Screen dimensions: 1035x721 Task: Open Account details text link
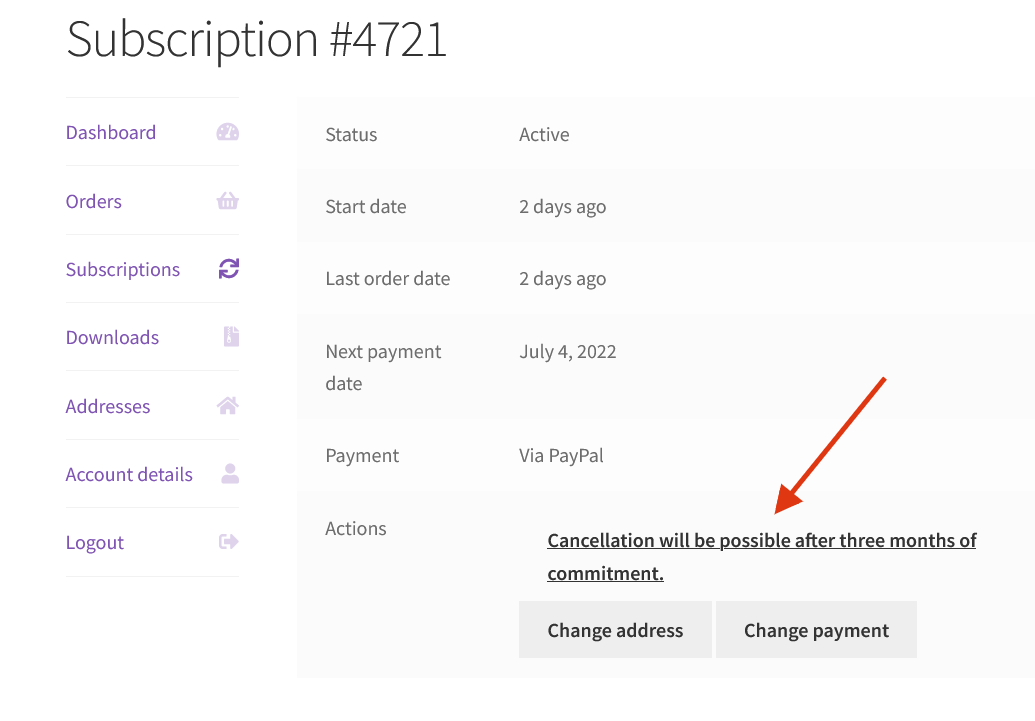[129, 474]
